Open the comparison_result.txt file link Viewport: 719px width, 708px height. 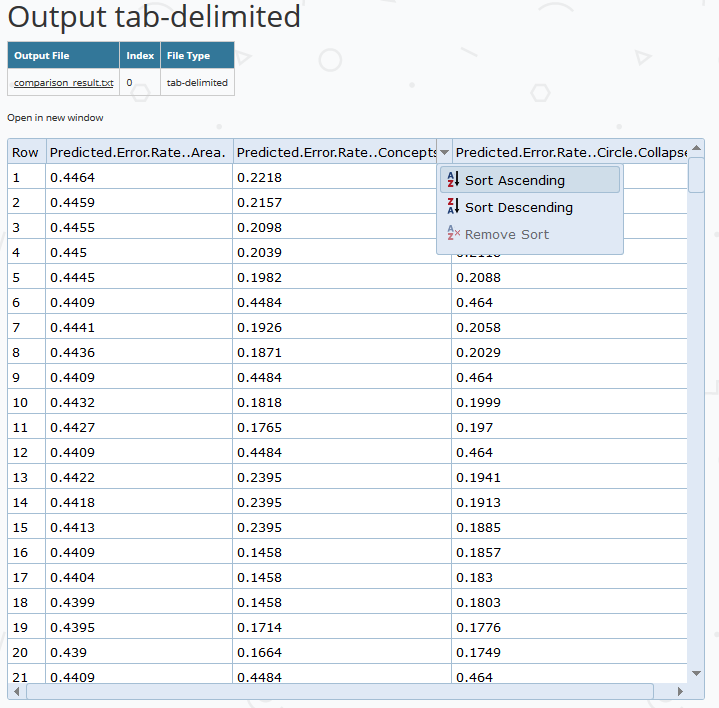64,83
